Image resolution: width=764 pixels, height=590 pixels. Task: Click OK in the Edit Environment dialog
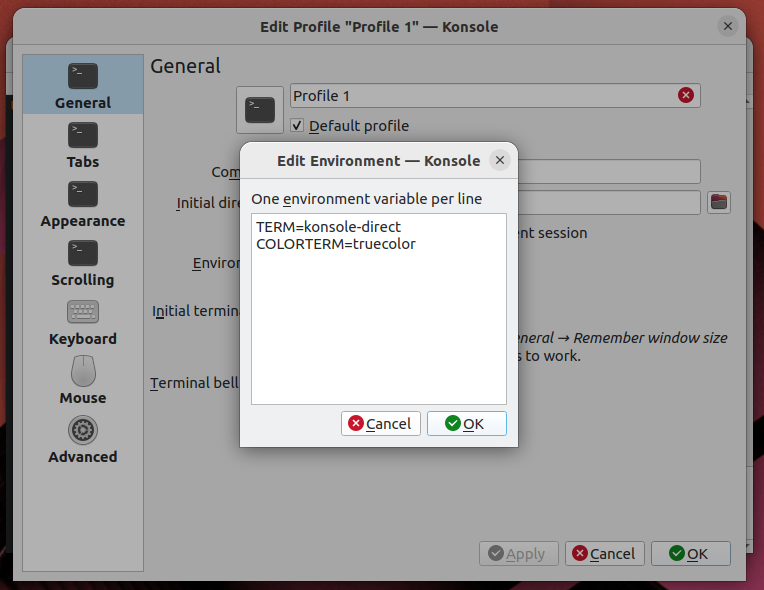click(466, 424)
